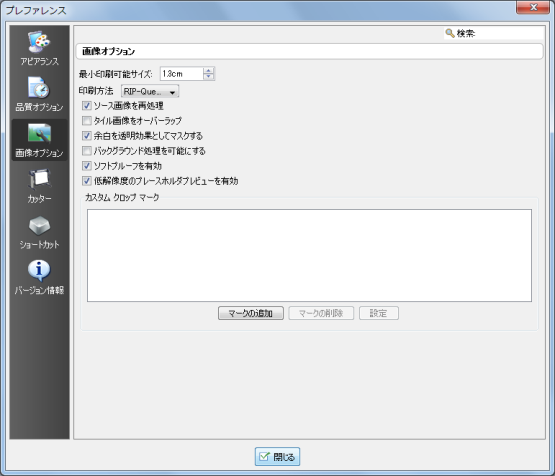The height and width of the screenshot is (476, 555).
Task: Increase 最小印刷可能サイズ with up arrow
Action: point(208,70)
